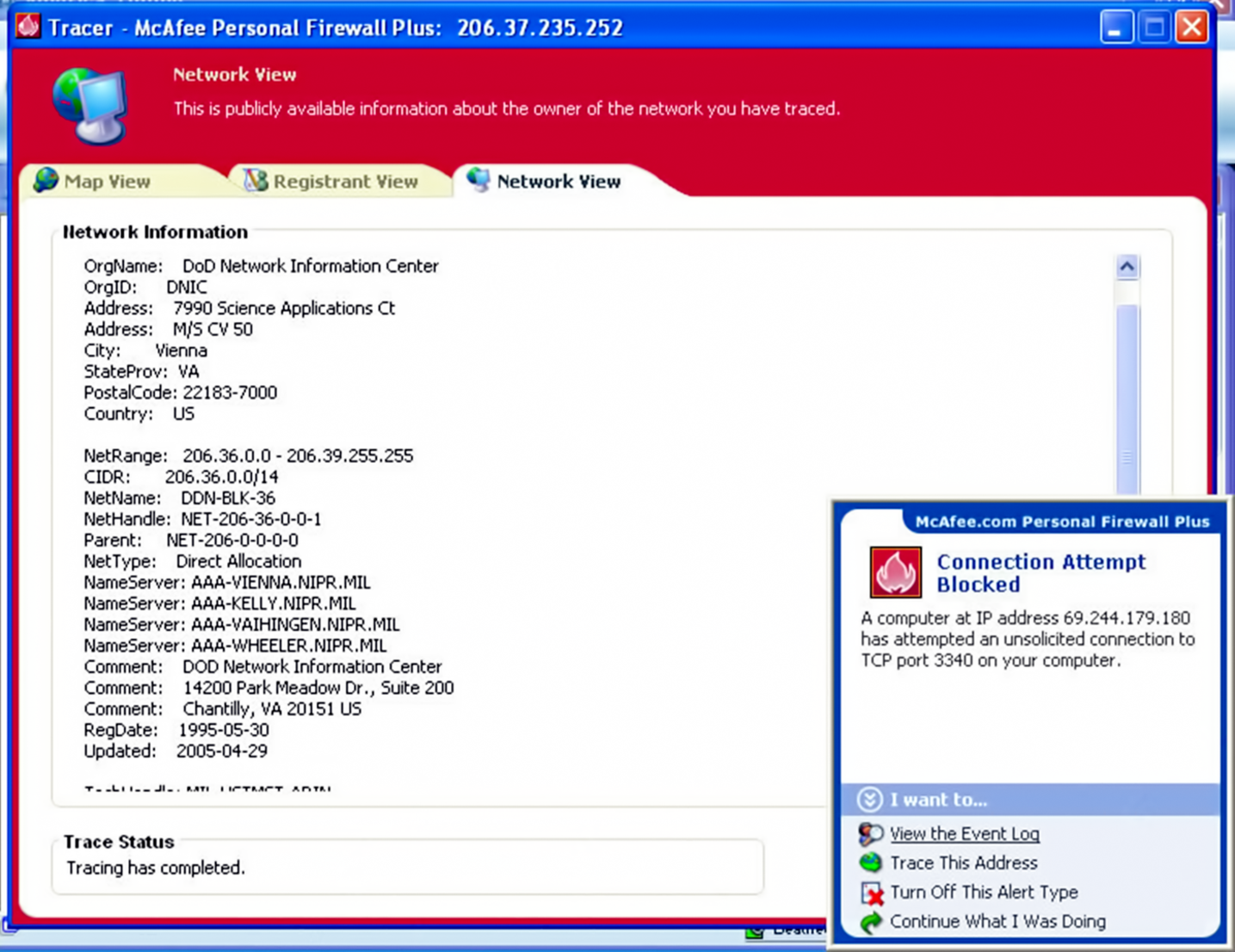Image resolution: width=1235 pixels, height=952 pixels.
Task: Collapse the 'I want to...' section
Action: pos(869,800)
